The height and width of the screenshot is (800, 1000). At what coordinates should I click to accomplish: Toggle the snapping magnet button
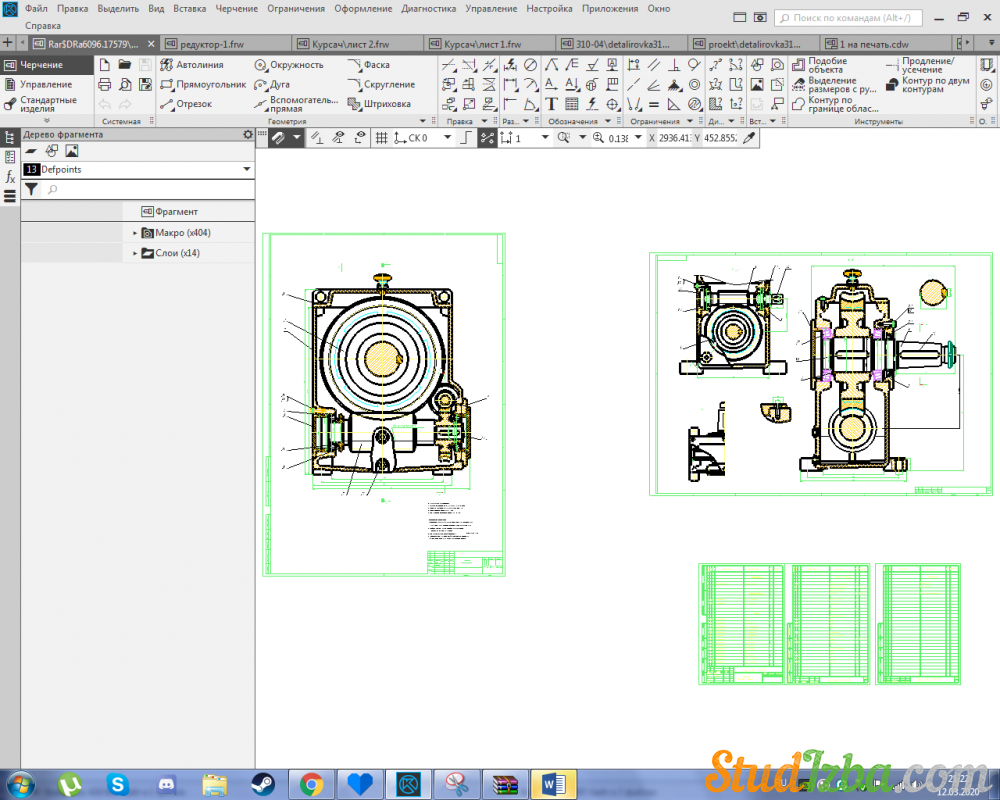click(279, 138)
